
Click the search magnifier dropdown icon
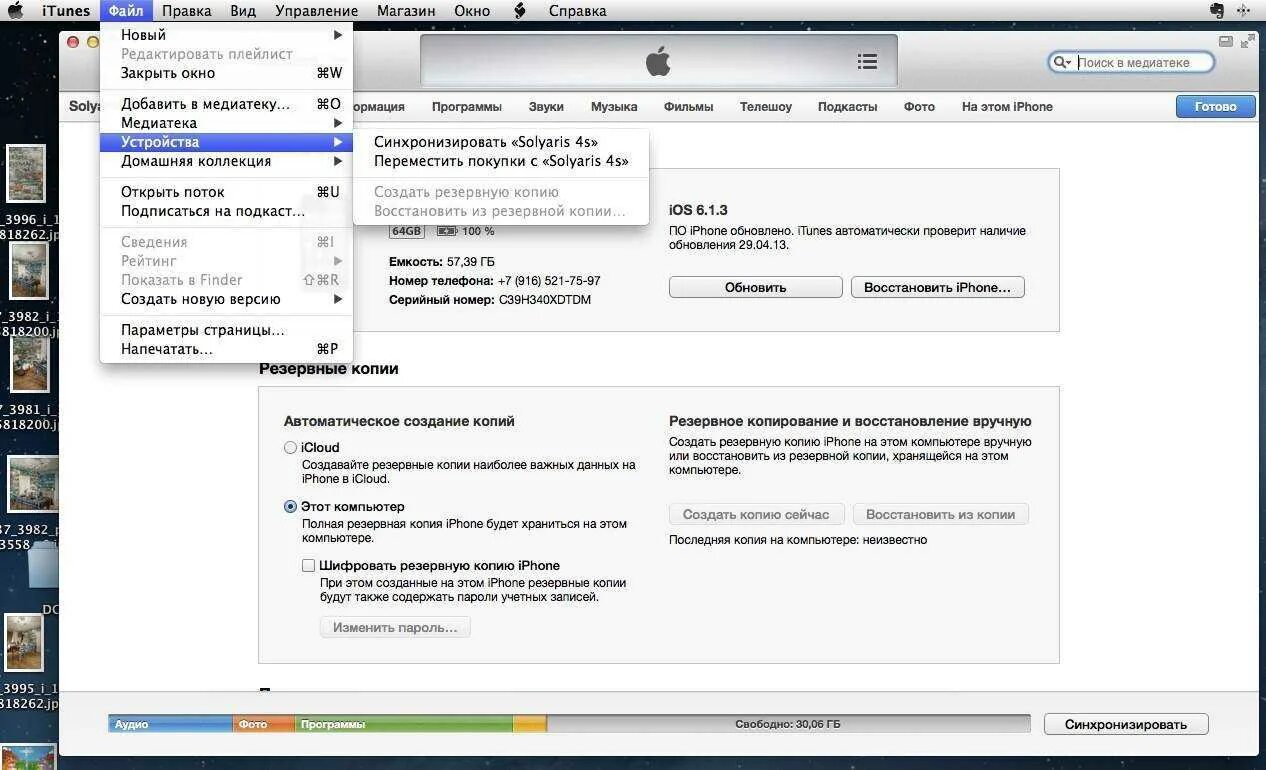[x=1062, y=62]
